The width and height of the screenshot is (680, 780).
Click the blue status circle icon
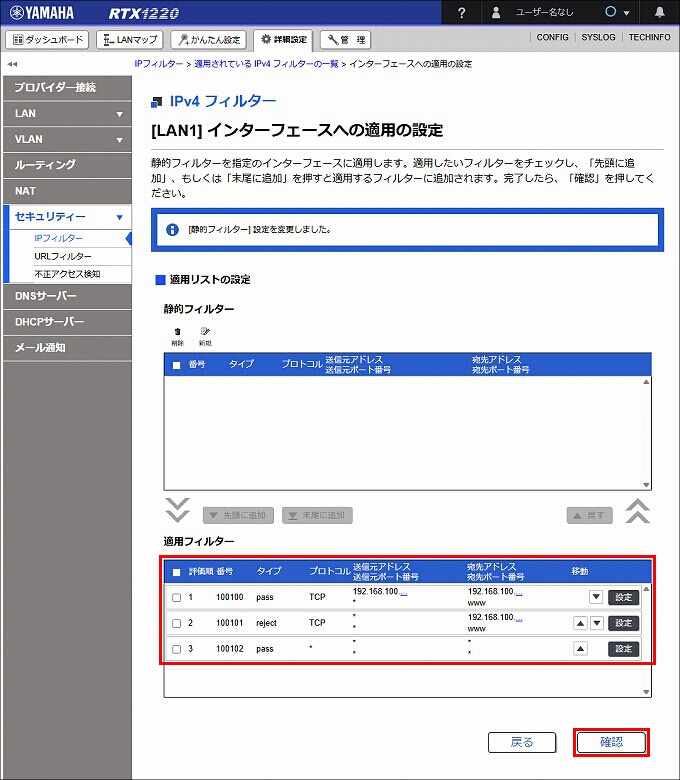click(x=610, y=12)
